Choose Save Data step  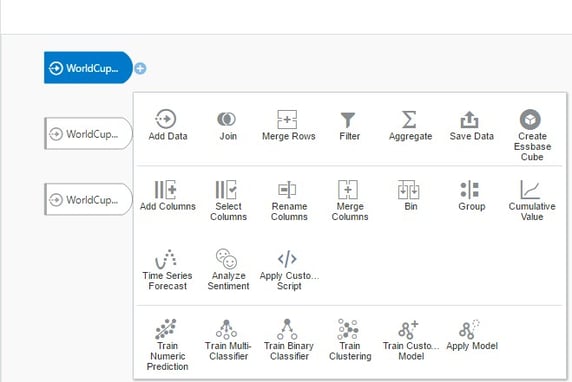click(x=471, y=125)
